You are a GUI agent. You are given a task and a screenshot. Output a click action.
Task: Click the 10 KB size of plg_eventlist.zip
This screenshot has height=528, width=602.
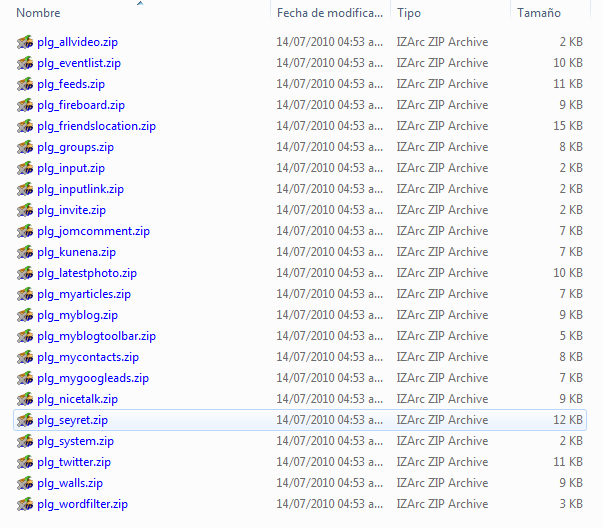[x=568, y=63]
